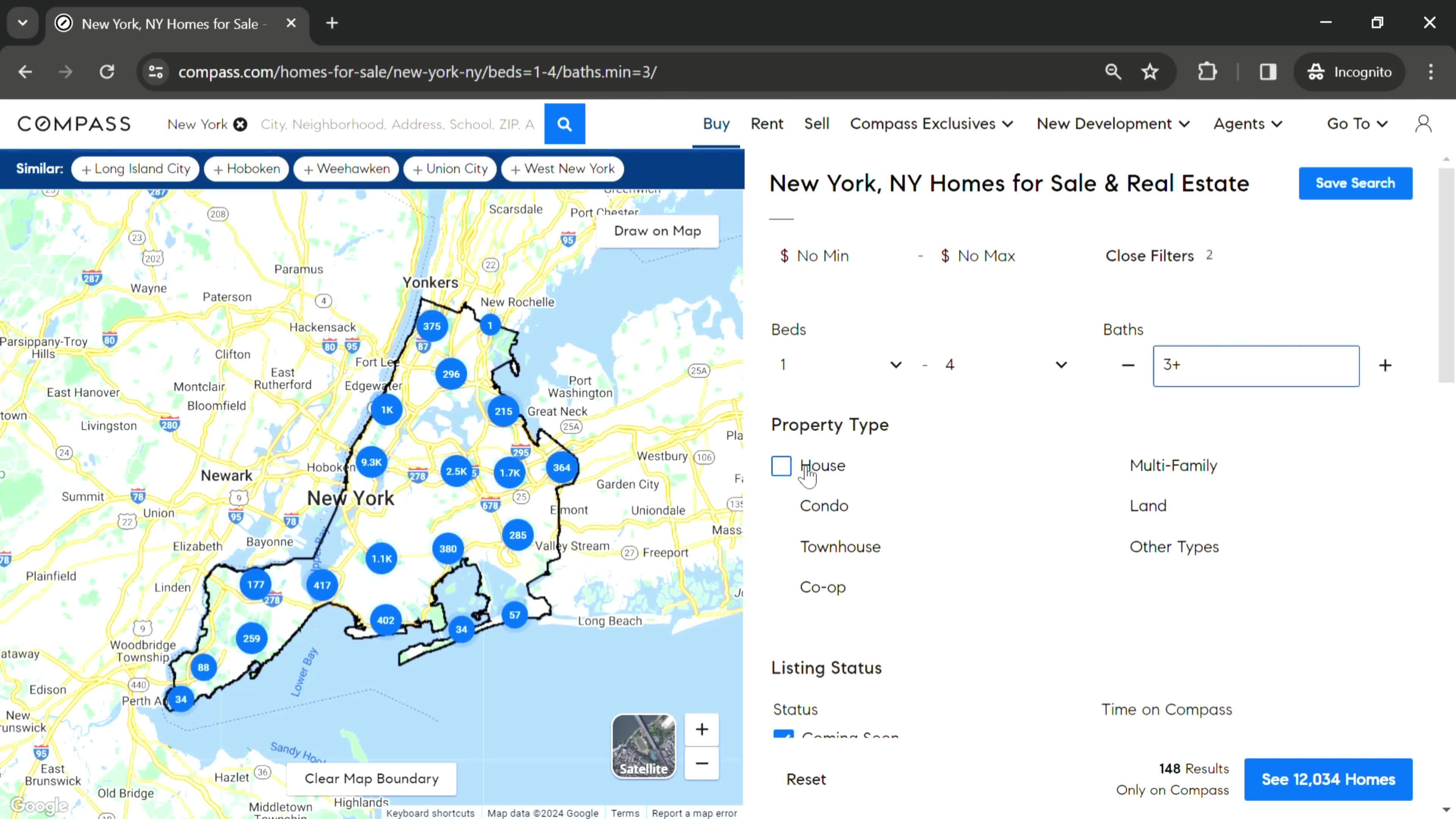Click the location search input field

(x=397, y=124)
